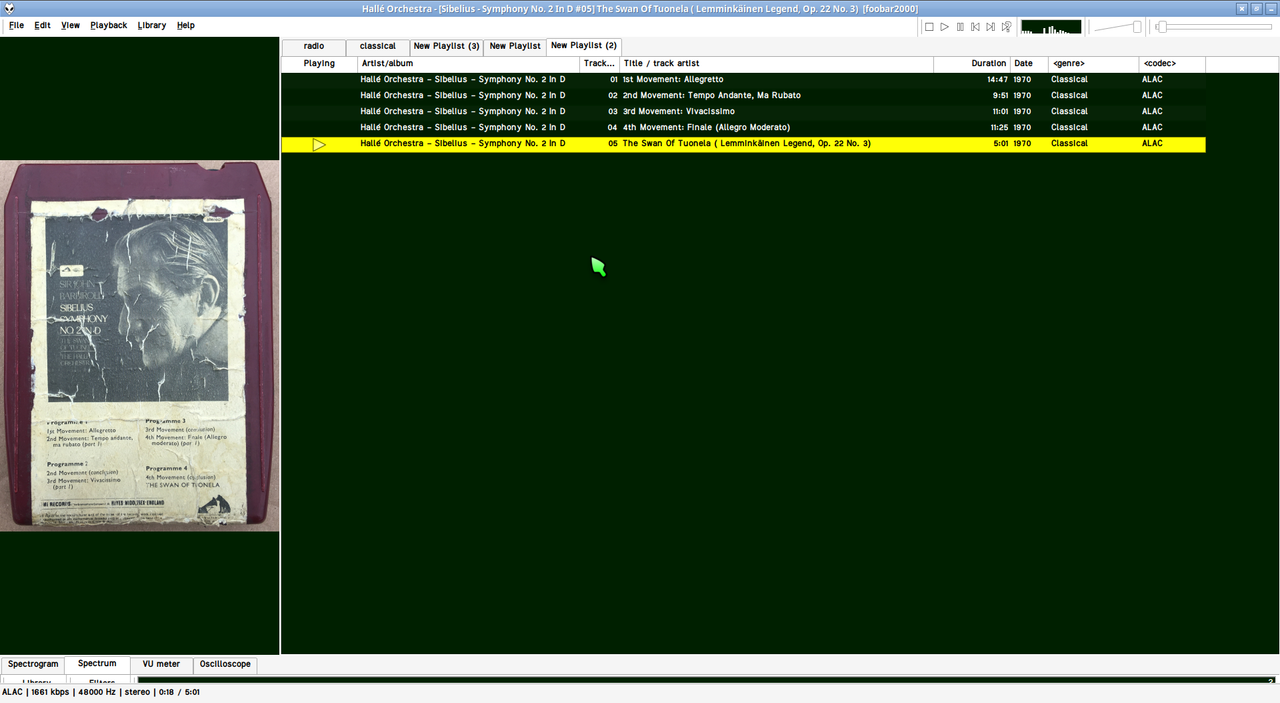Click the Playing column header
1280x703 pixels.
(319, 64)
